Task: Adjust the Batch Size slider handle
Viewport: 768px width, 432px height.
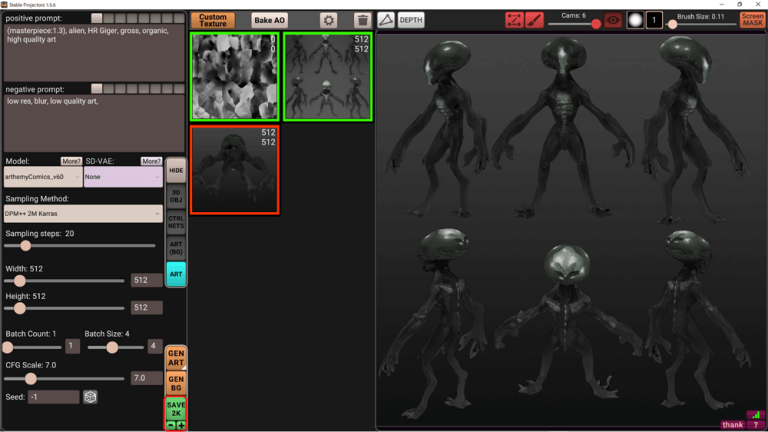Action: (x=112, y=347)
